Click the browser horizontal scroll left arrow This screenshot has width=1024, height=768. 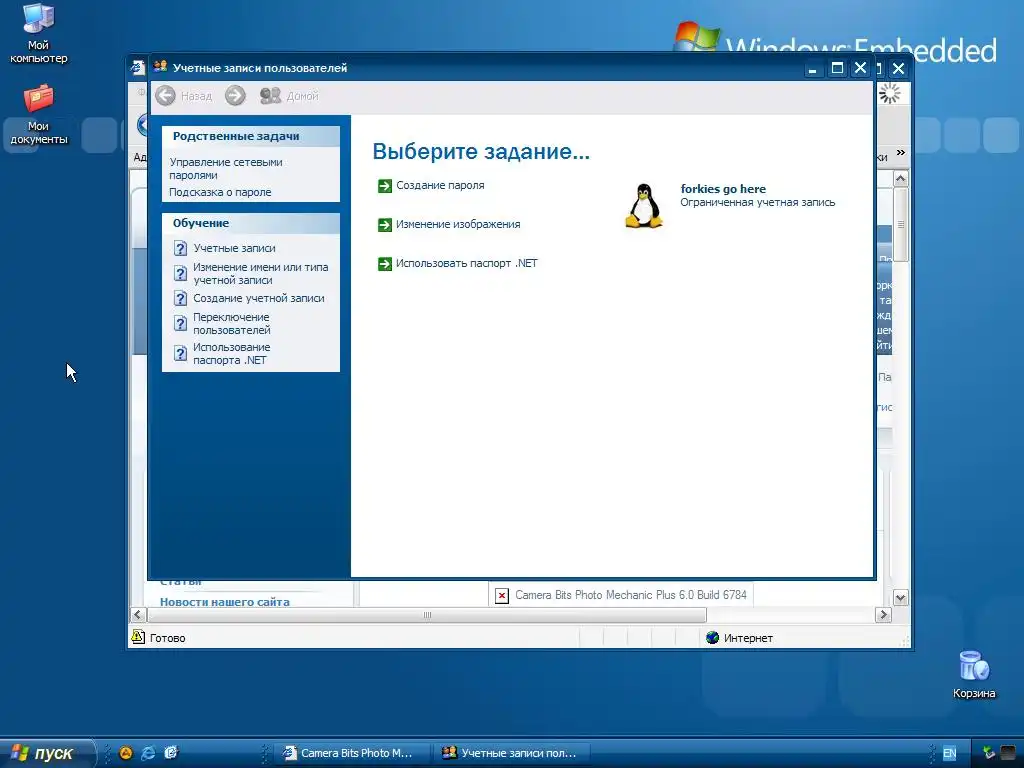[137, 615]
